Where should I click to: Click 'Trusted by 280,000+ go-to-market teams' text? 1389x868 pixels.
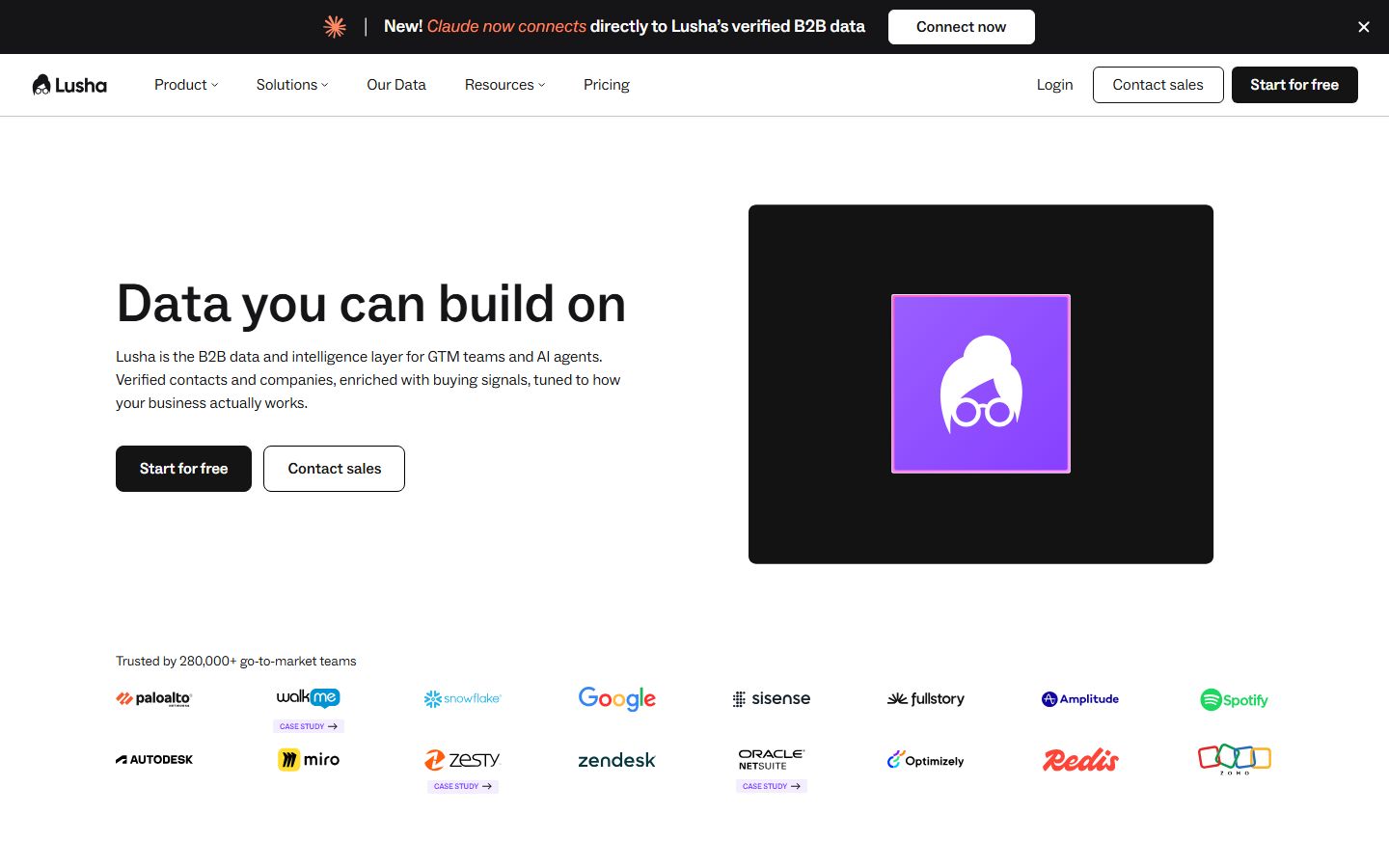[236, 661]
